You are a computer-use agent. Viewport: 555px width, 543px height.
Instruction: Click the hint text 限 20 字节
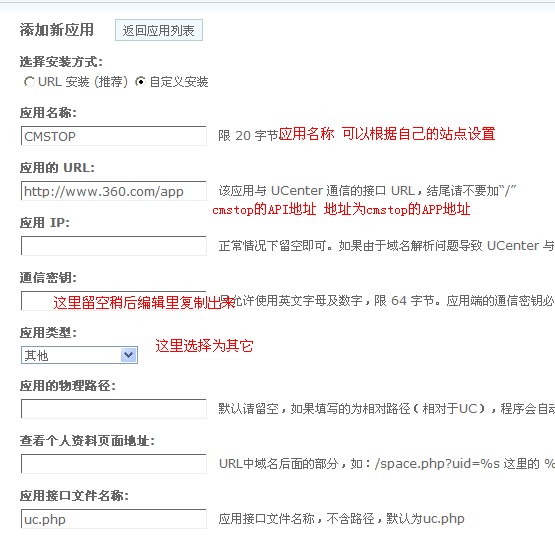click(248, 136)
